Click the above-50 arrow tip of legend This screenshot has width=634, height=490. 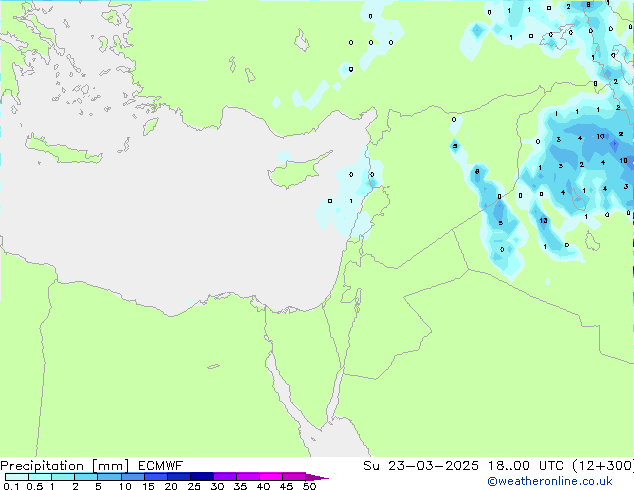(317, 477)
